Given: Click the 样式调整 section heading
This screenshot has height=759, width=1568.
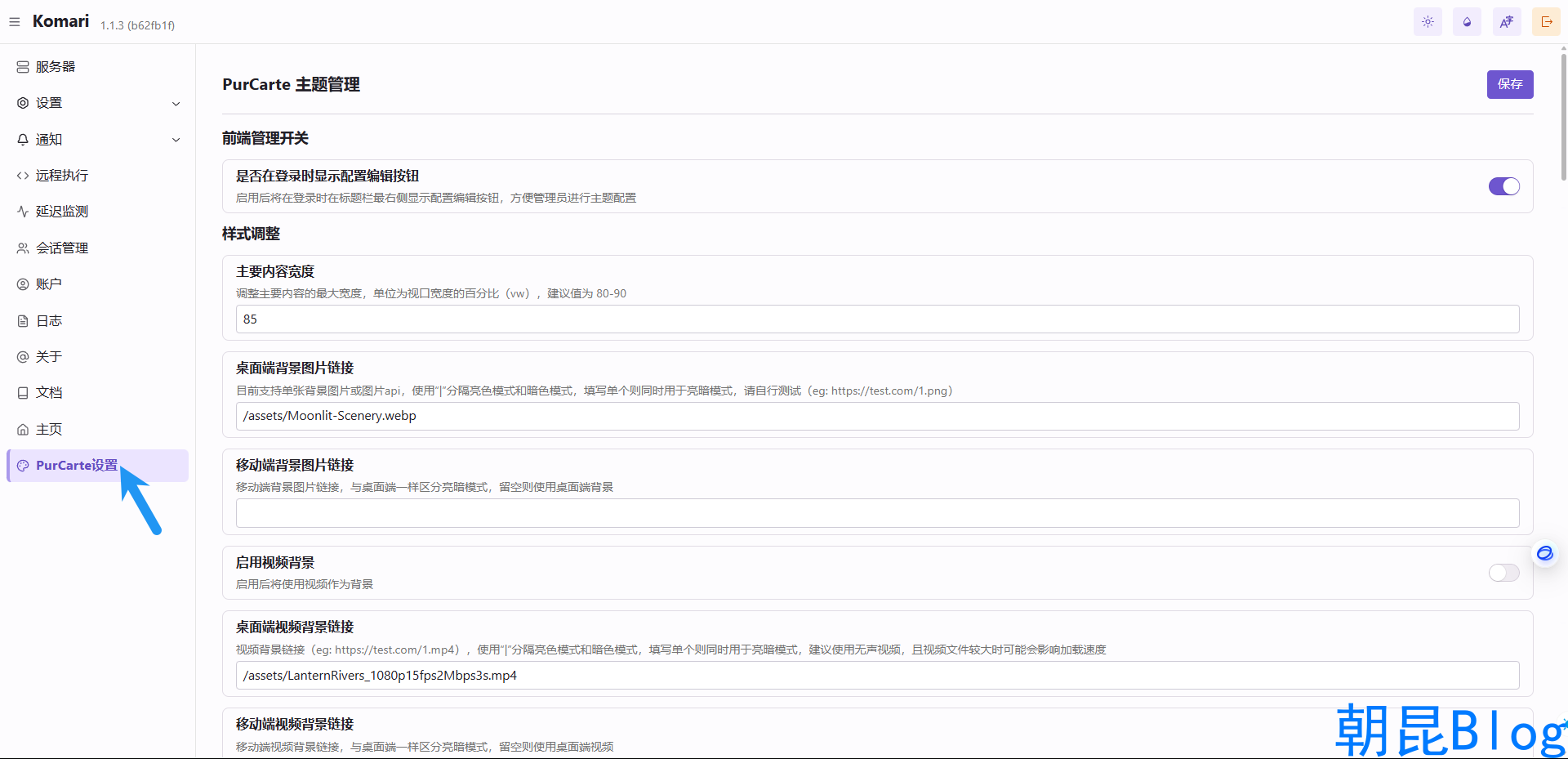Looking at the screenshot, I should coord(251,234).
